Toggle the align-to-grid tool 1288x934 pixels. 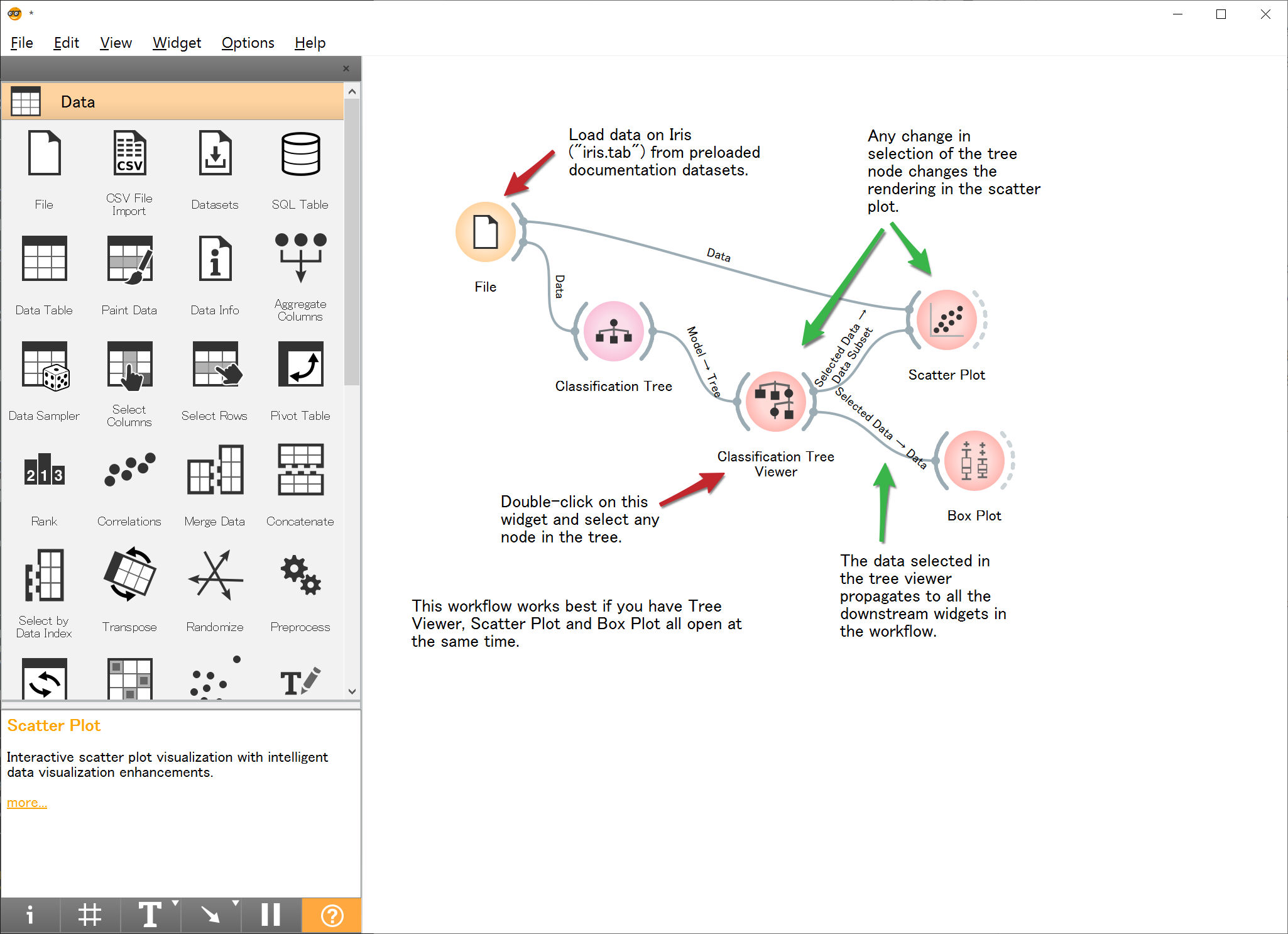tap(90, 916)
